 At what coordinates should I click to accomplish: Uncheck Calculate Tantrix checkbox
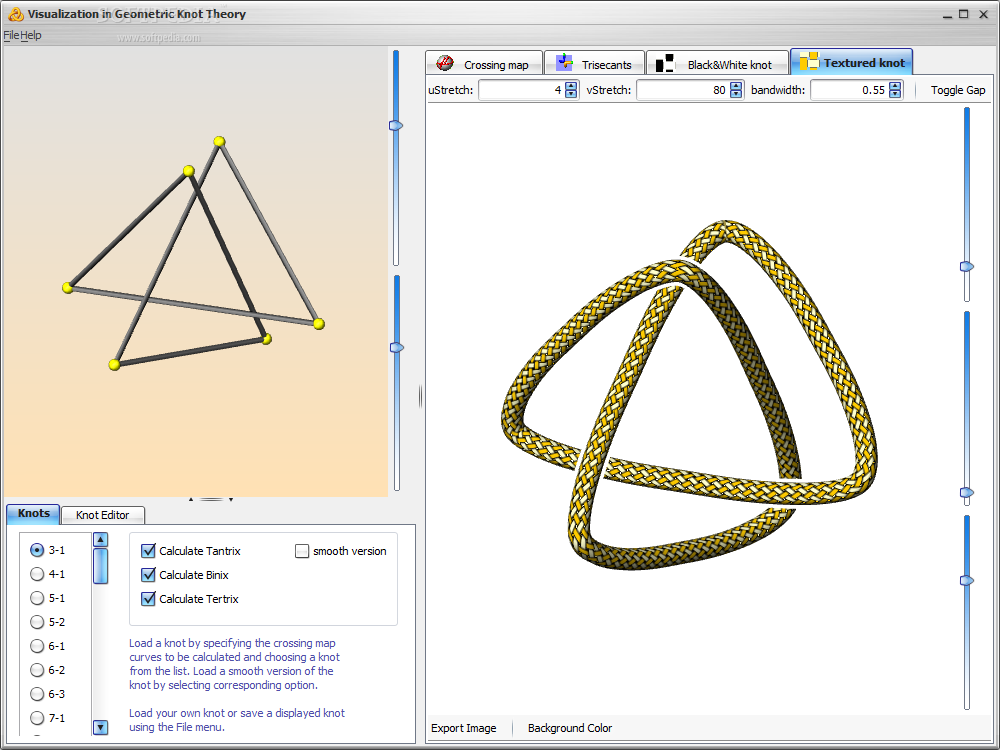click(148, 550)
